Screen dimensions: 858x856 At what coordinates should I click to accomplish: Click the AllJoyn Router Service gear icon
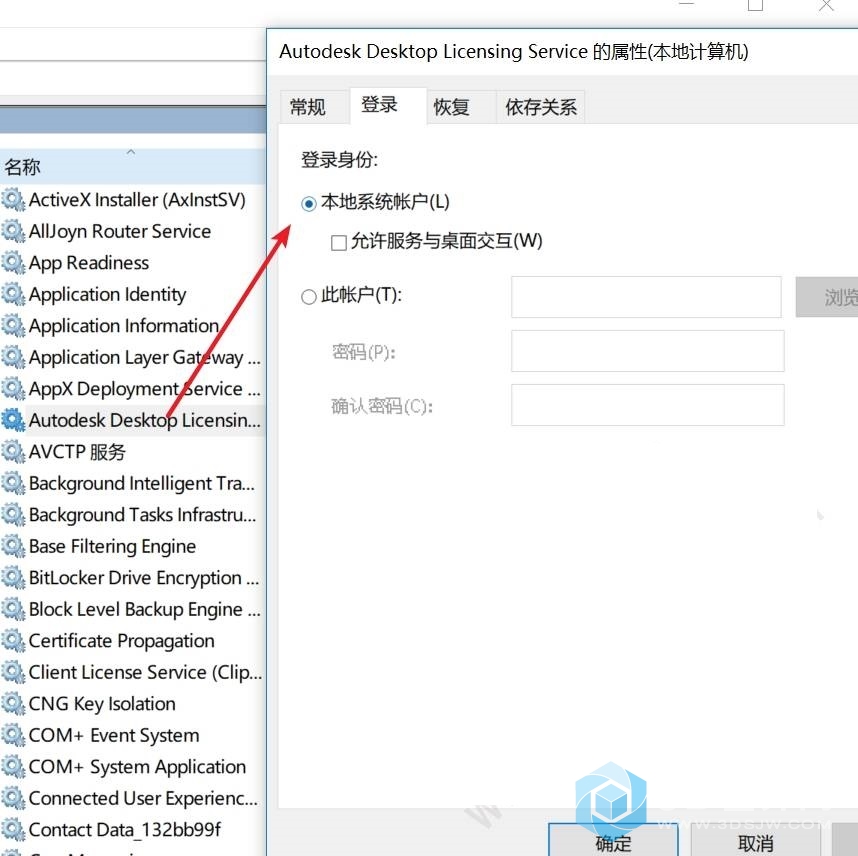[x=13, y=232]
